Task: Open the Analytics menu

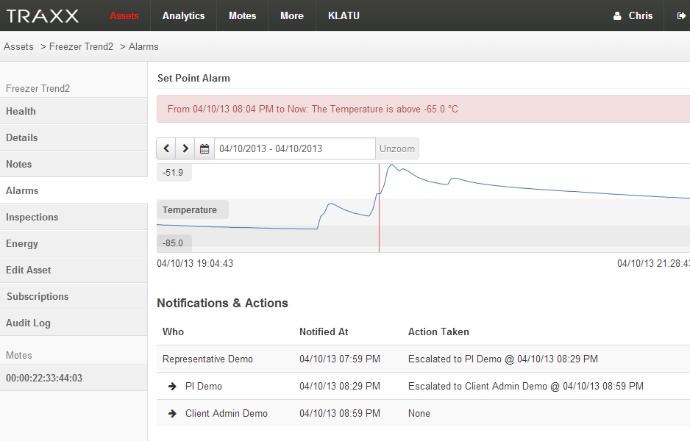Action: tap(183, 16)
